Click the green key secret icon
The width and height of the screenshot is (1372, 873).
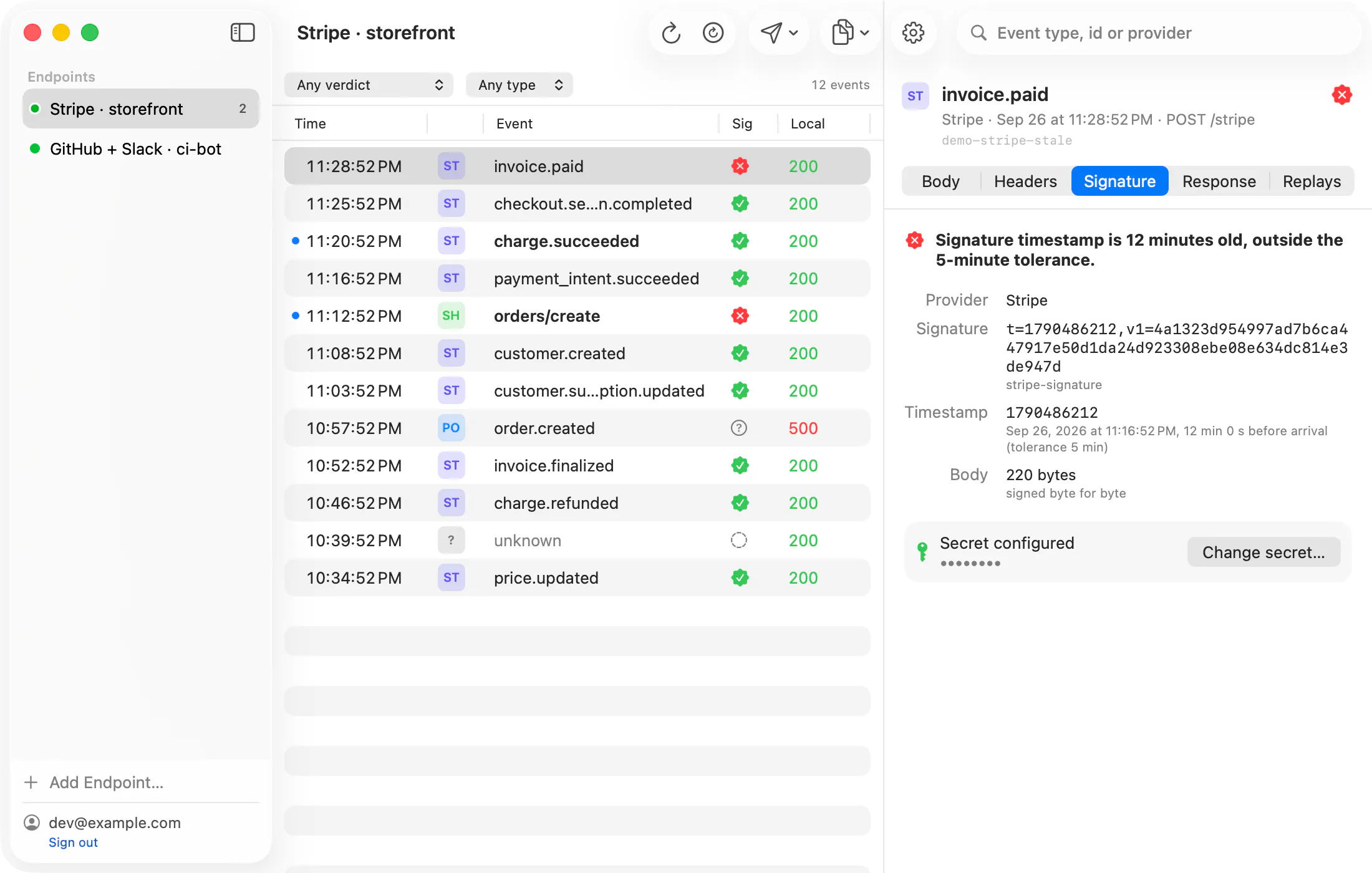pos(922,551)
